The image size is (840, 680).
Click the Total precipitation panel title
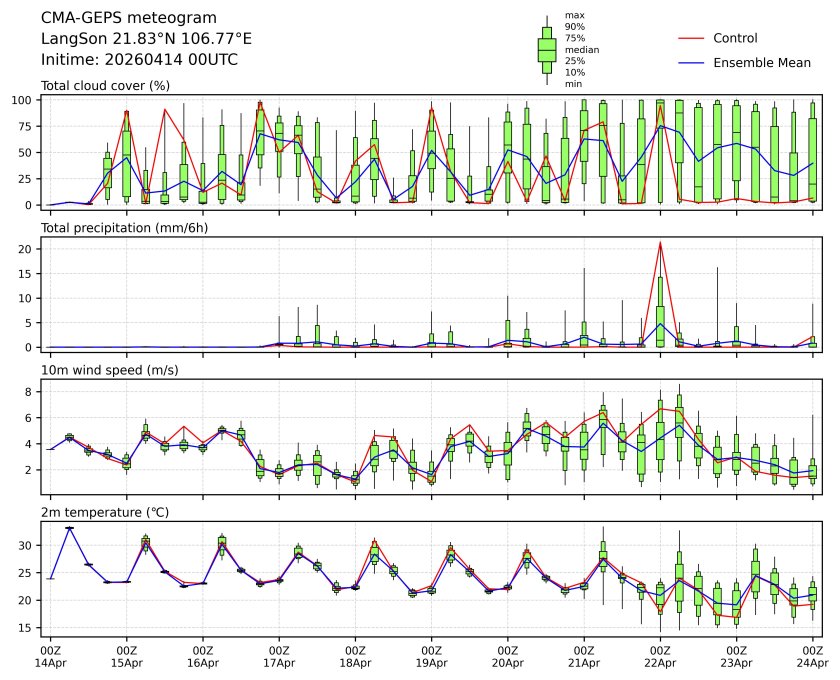(119, 228)
